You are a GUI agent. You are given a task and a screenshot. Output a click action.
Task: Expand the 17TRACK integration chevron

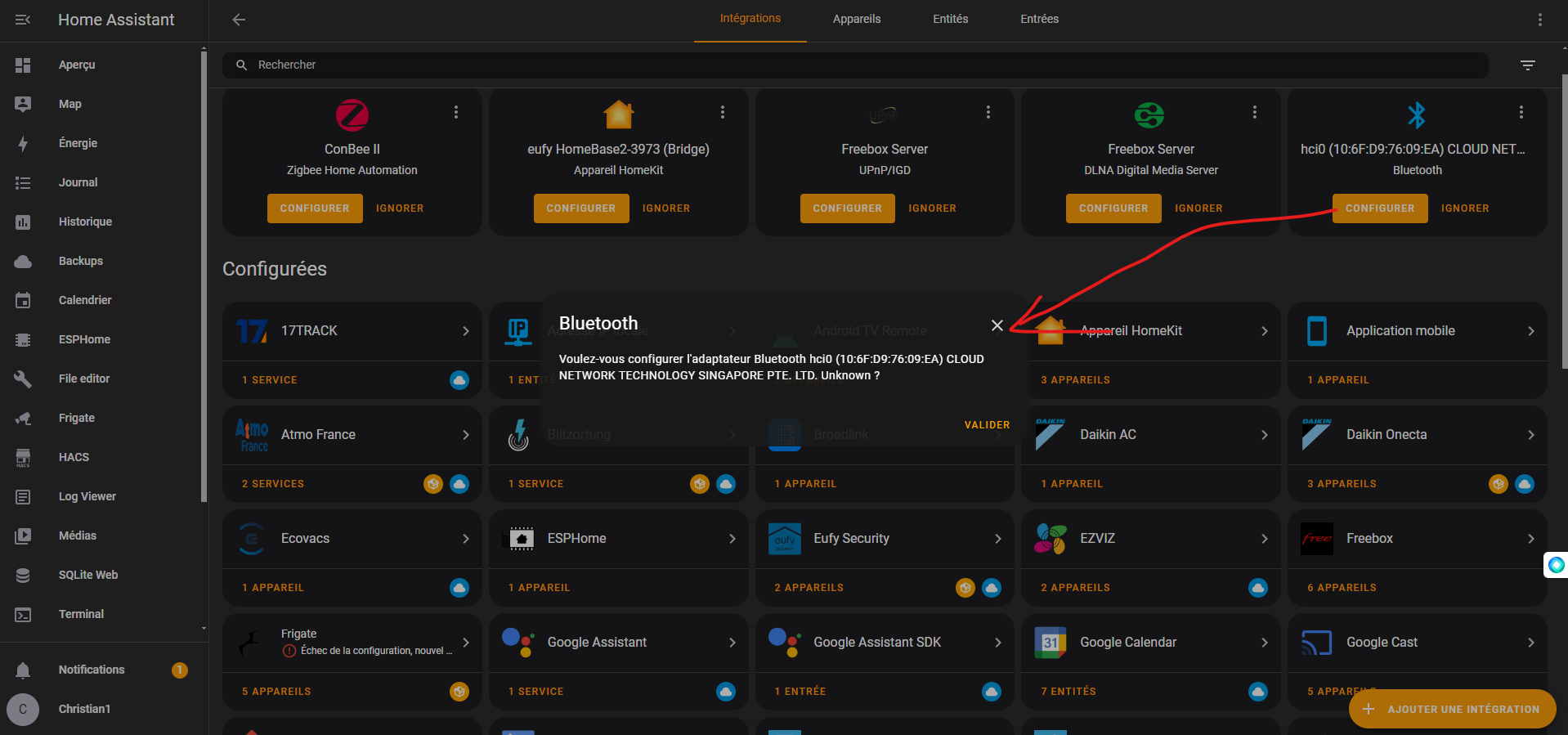tap(466, 331)
